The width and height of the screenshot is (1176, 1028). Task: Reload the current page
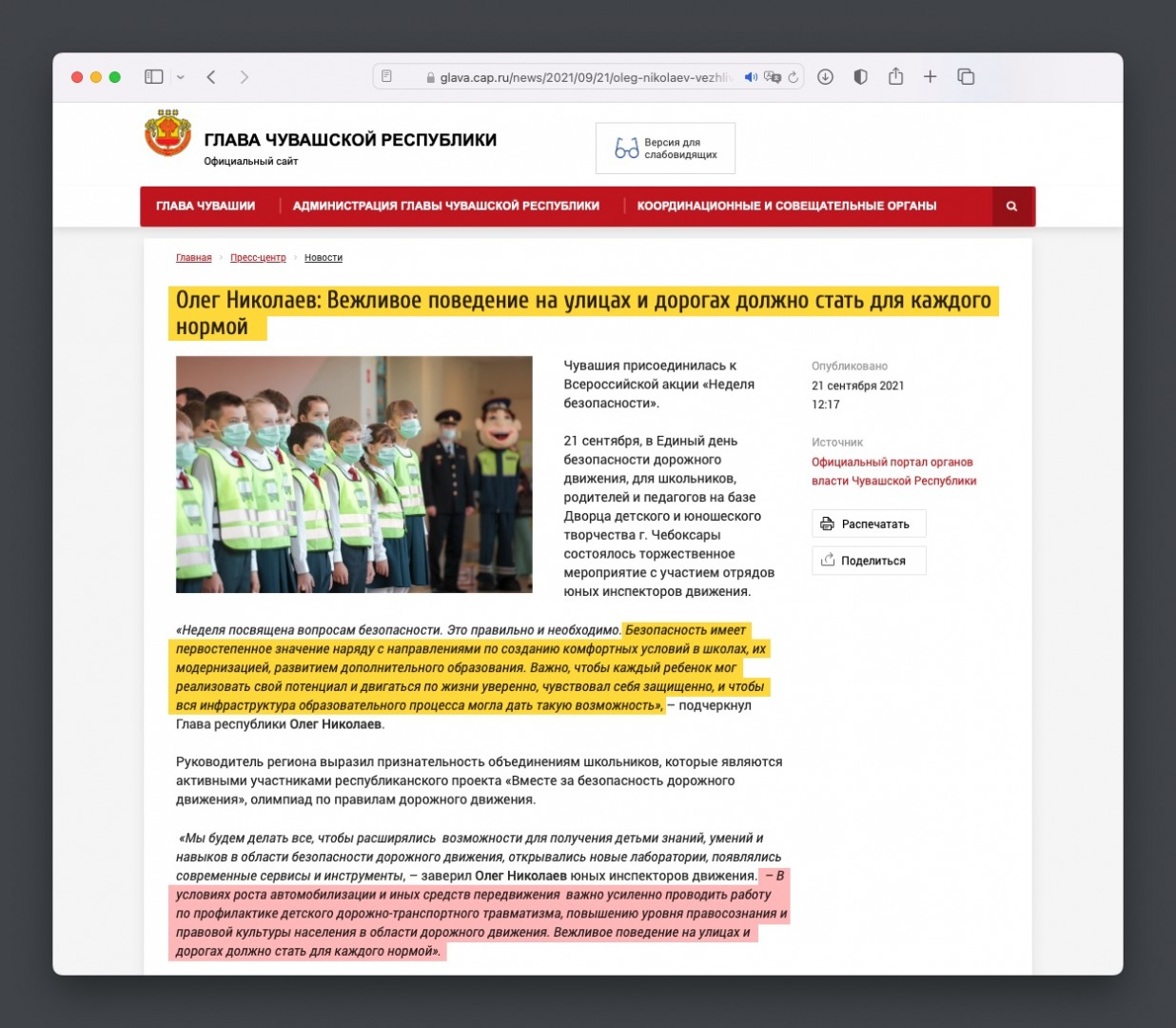793,77
